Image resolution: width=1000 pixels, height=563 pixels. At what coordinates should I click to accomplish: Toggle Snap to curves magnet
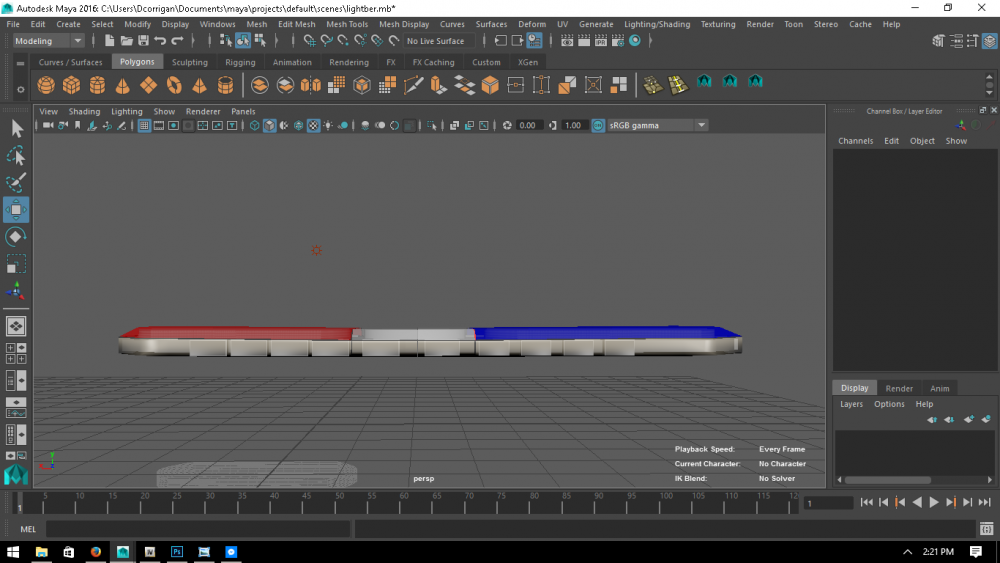tap(327, 41)
